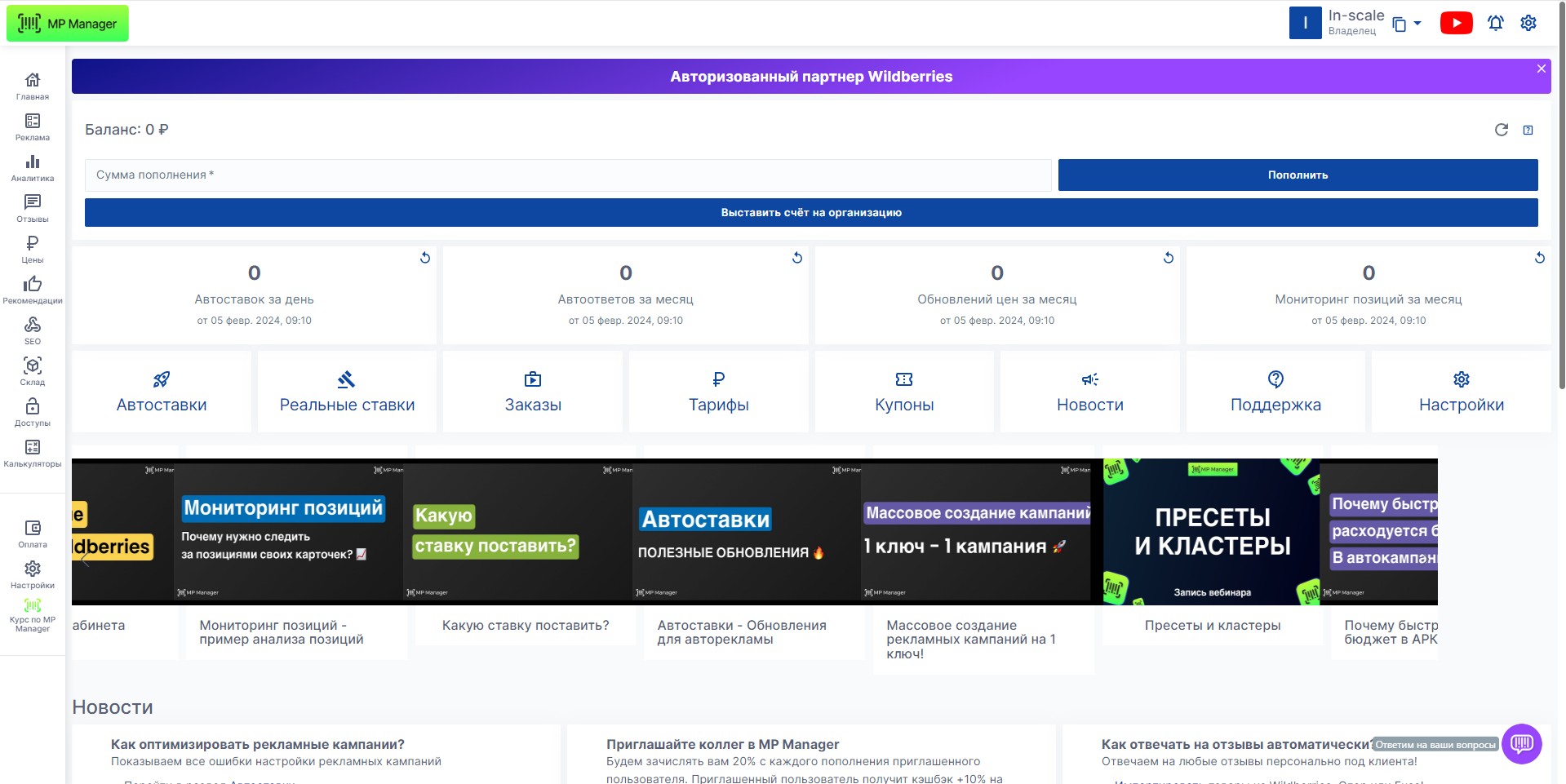
Task: Open Доступы in the sidebar
Action: coord(33,412)
